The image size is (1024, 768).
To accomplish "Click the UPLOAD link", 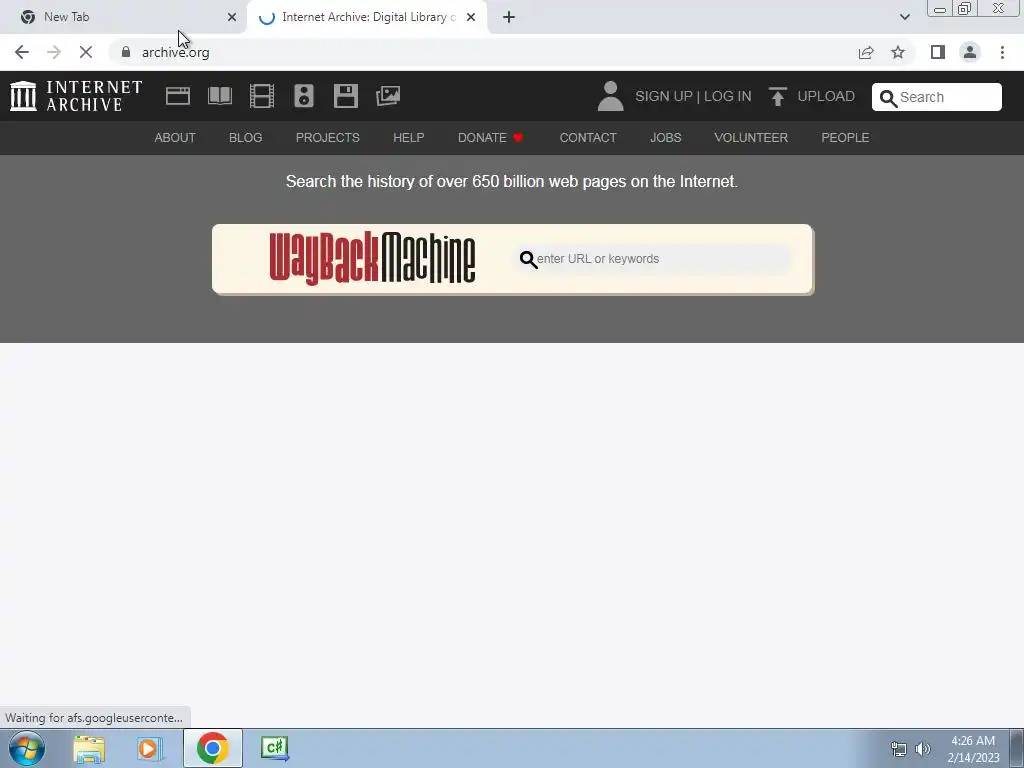I will coord(826,96).
